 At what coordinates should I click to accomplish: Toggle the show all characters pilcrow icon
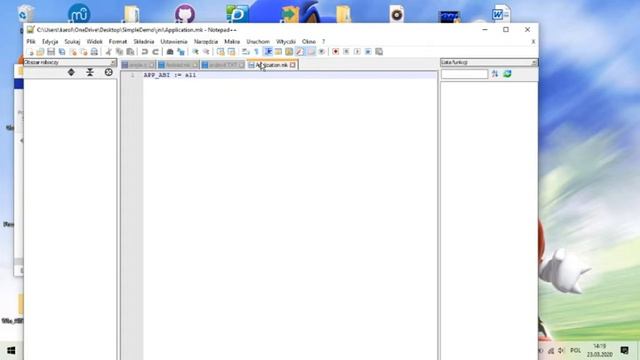coord(256,52)
